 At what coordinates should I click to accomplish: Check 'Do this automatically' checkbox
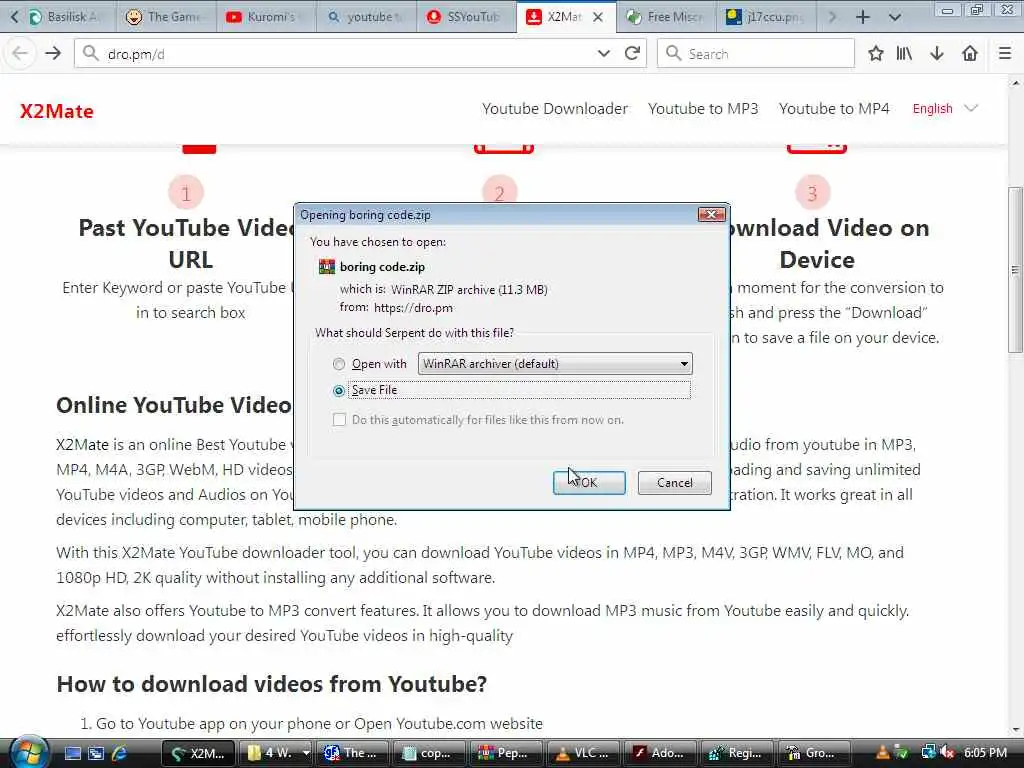point(339,419)
